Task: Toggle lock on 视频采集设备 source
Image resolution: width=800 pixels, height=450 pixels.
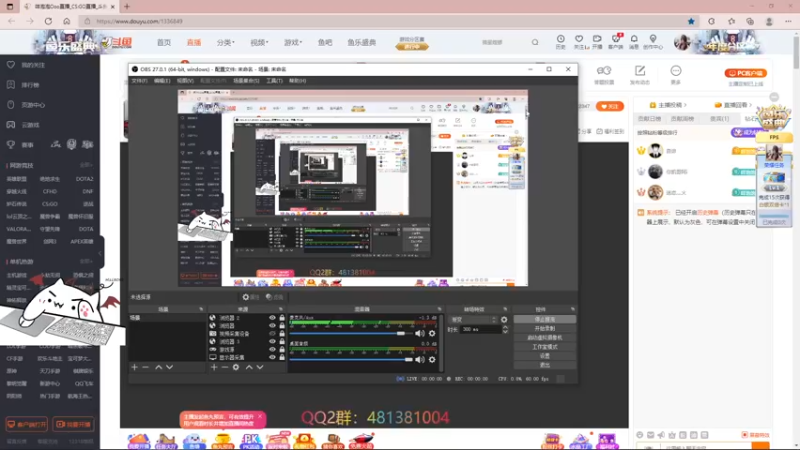Action: tap(282, 334)
